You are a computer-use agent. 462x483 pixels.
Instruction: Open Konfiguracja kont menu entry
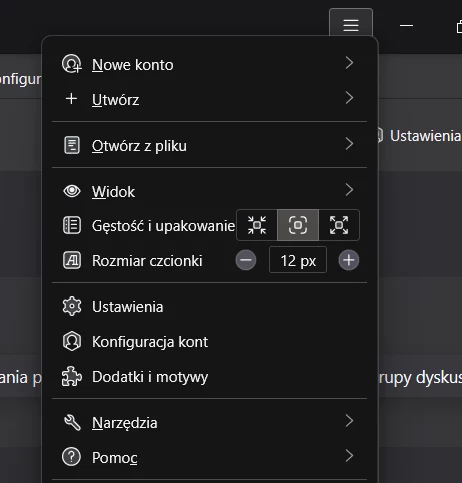(x=209, y=342)
